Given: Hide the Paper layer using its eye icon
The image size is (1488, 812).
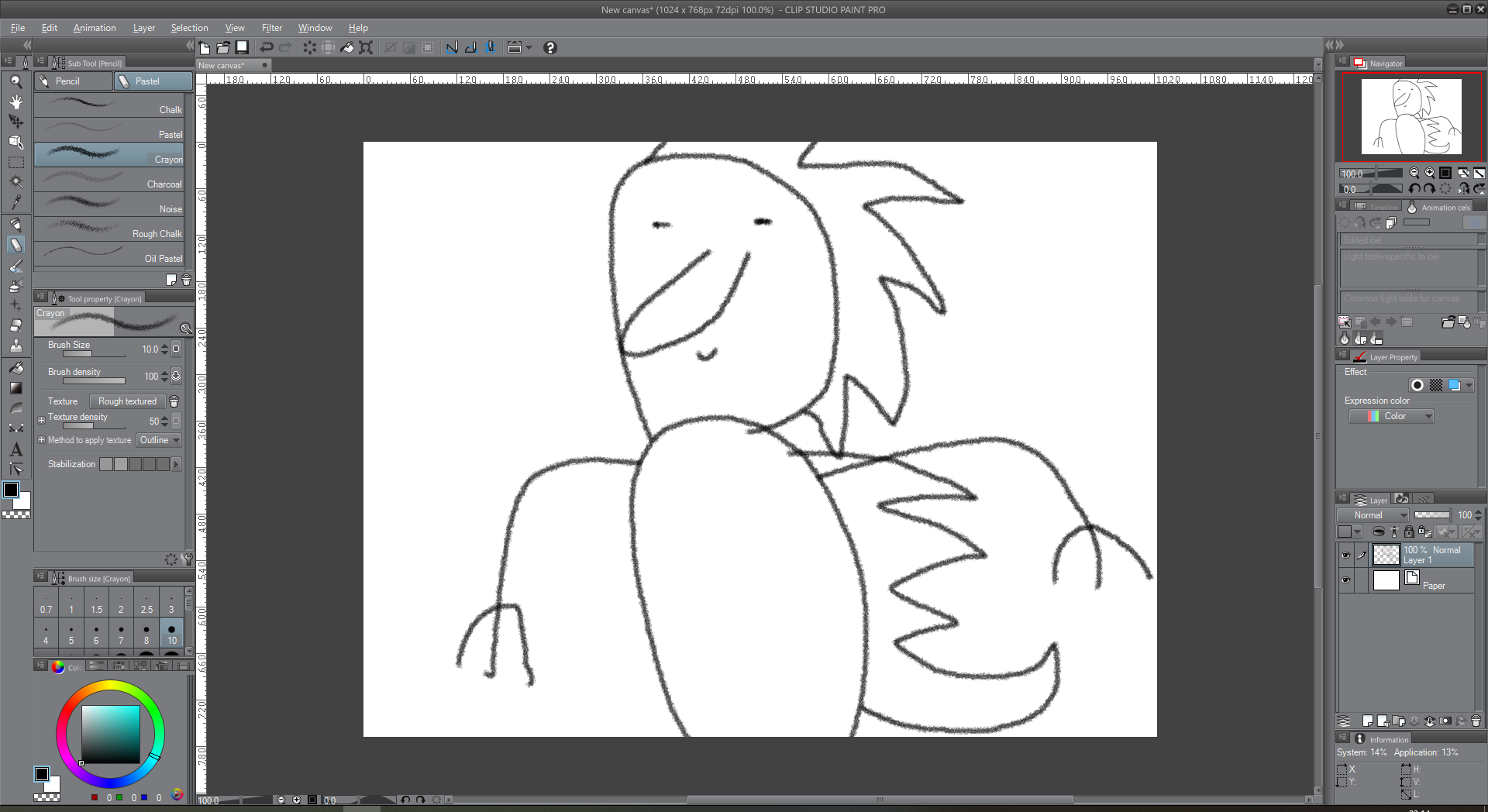Looking at the screenshot, I should [1345, 580].
